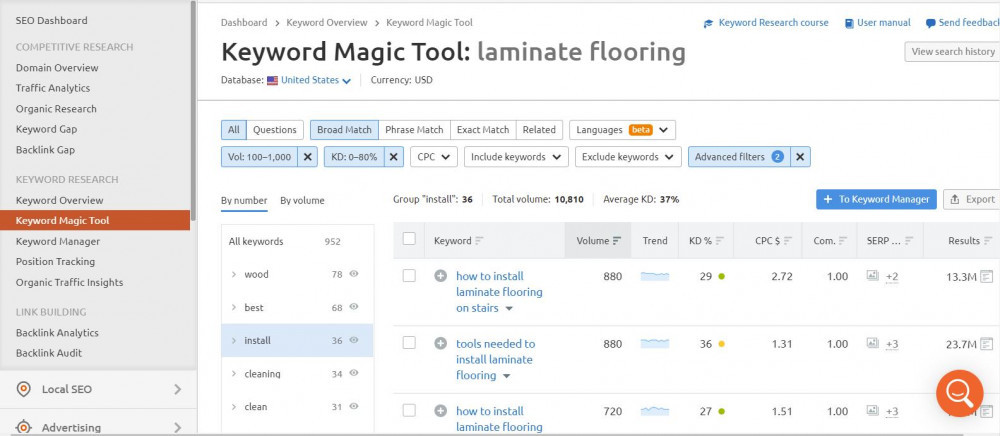This screenshot has height=436, width=1000.
Task: Expand Advertising sidebar section
Action: [177, 428]
